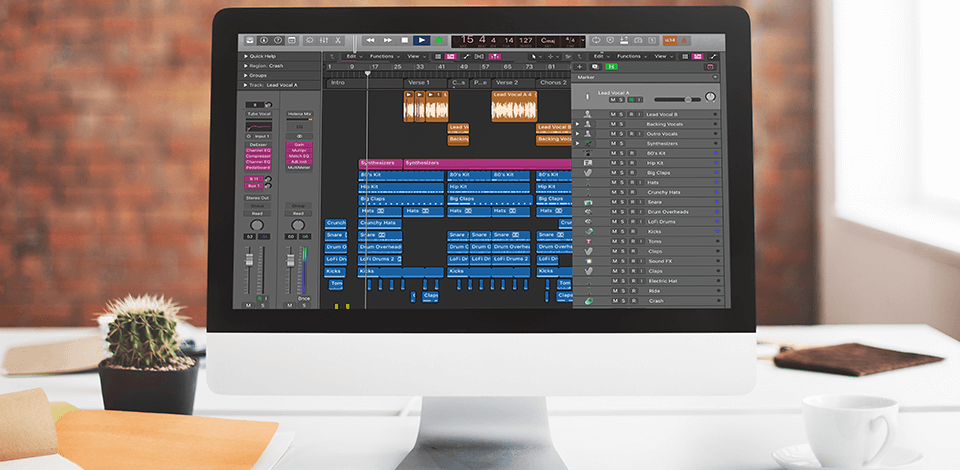Expand the Backing Vocals track stack
This screenshot has width=960, height=470.
point(577,124)
